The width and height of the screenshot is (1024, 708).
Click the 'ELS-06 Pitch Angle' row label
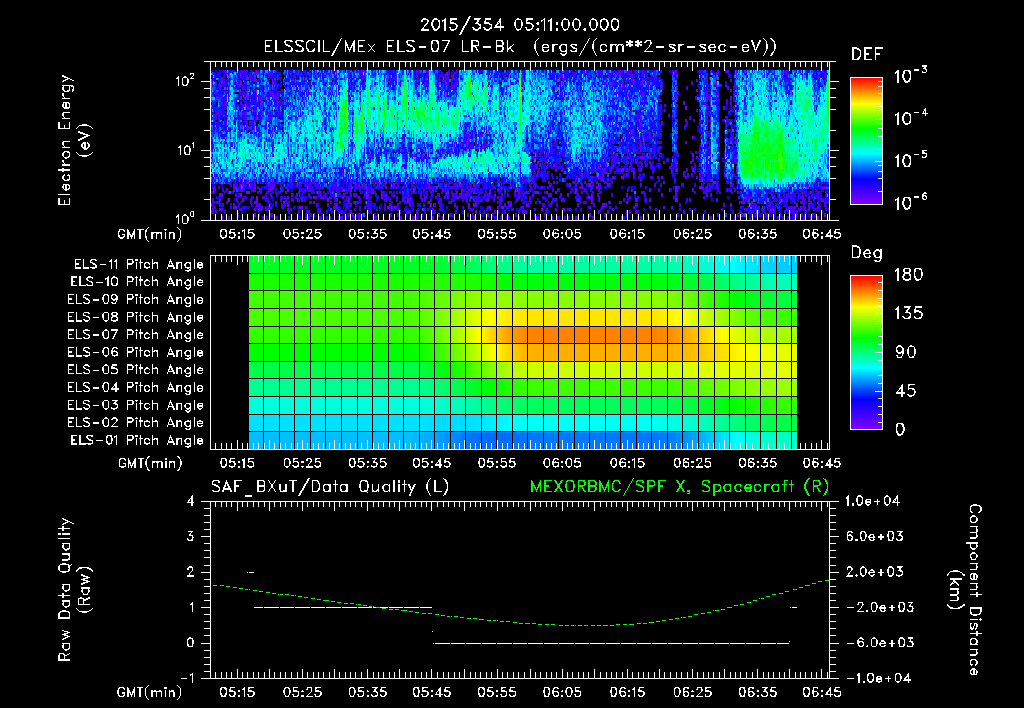[x=136, y=352]
